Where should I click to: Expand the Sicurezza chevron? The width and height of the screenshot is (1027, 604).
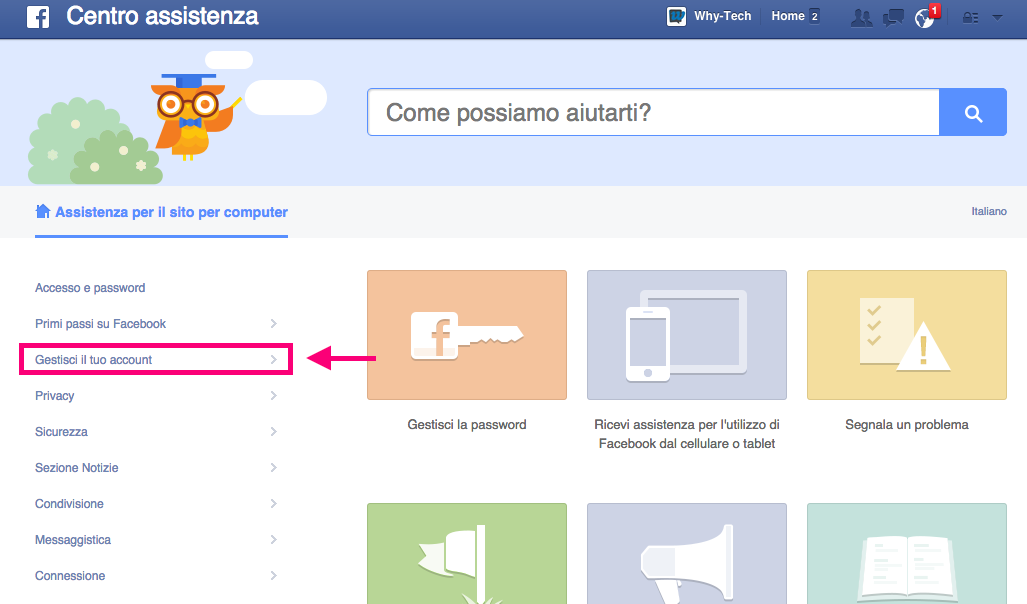click(274, 432)
